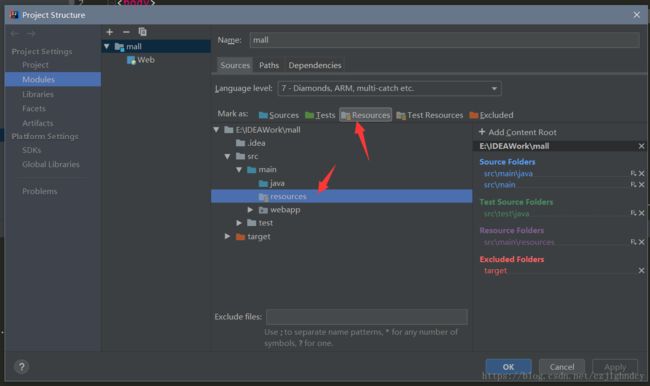Collapse the src folder
The image size is (650, 386).
point(228,156)
